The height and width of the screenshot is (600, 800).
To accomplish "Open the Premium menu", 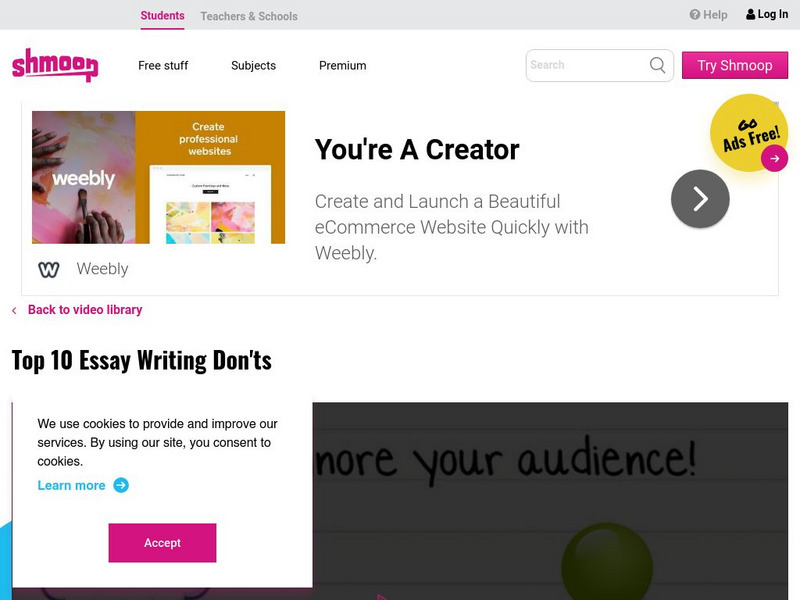I will (x=343, y=65).
